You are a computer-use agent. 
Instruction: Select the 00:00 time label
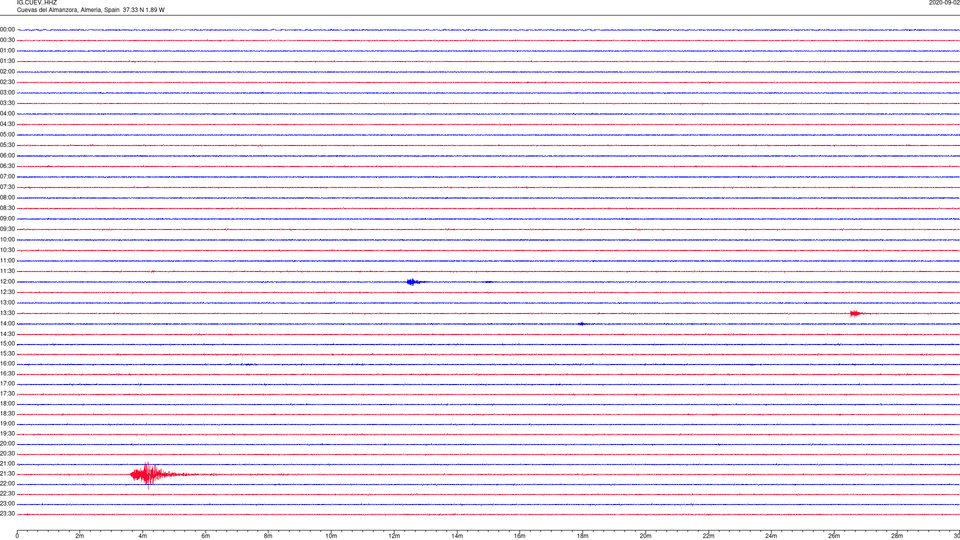click(7, 29)
